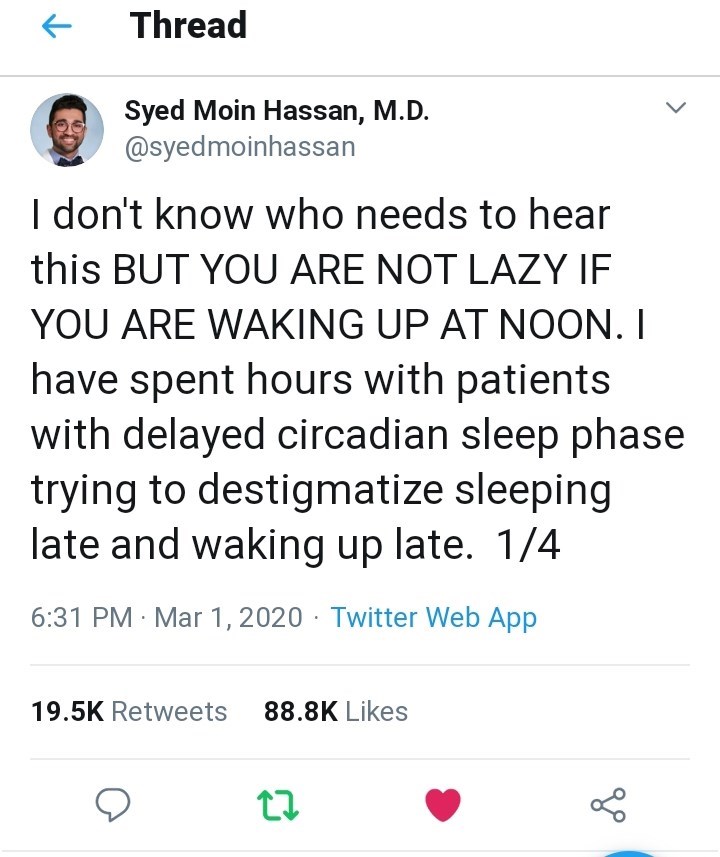
Task: Open Syed Moin Hassan's profile picture
Action: 67,130
